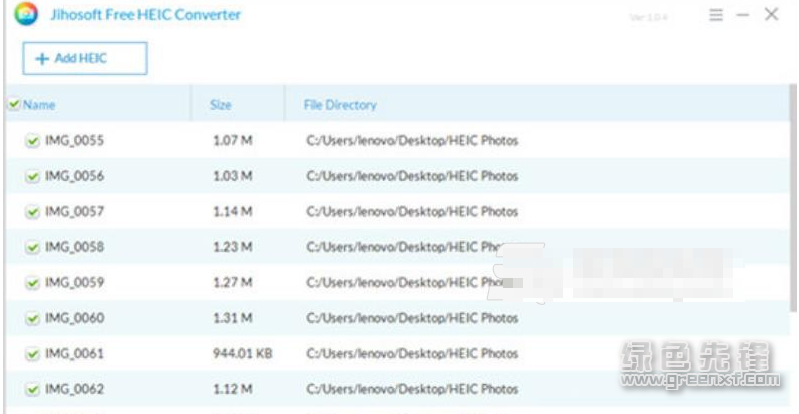Uncheck the IMG_0055 checkbox
Screen dimensions: 799x414
click(32, 141)
